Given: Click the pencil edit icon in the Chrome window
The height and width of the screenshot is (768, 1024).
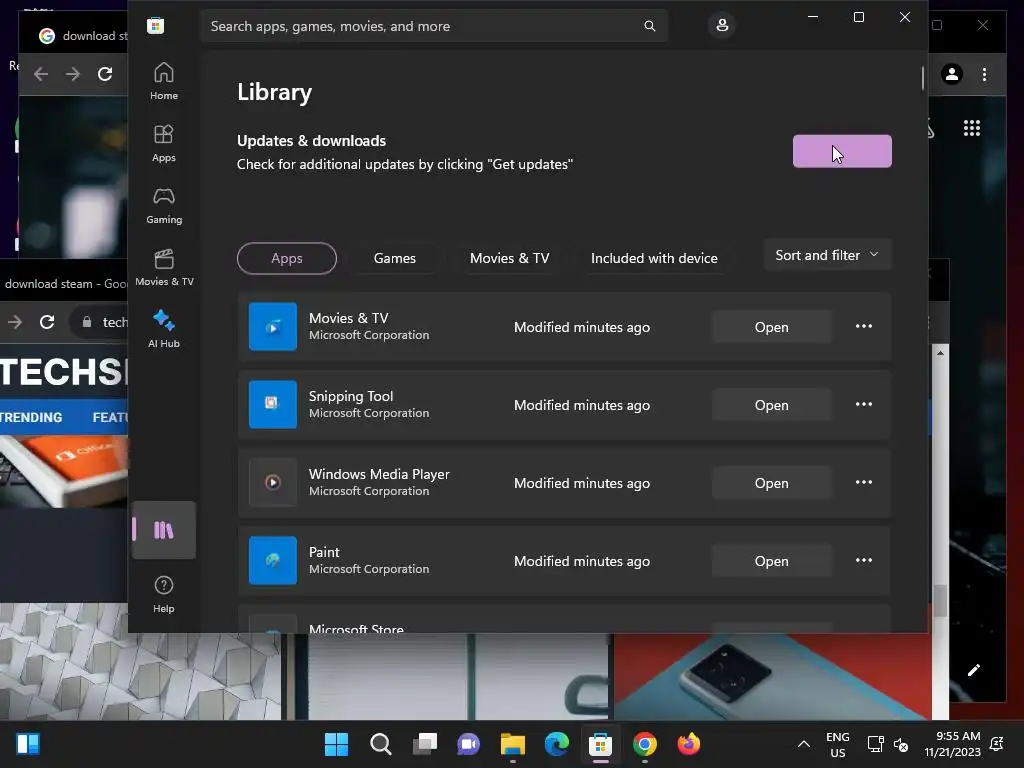Looking at the screenshot, I should (974, 670).
